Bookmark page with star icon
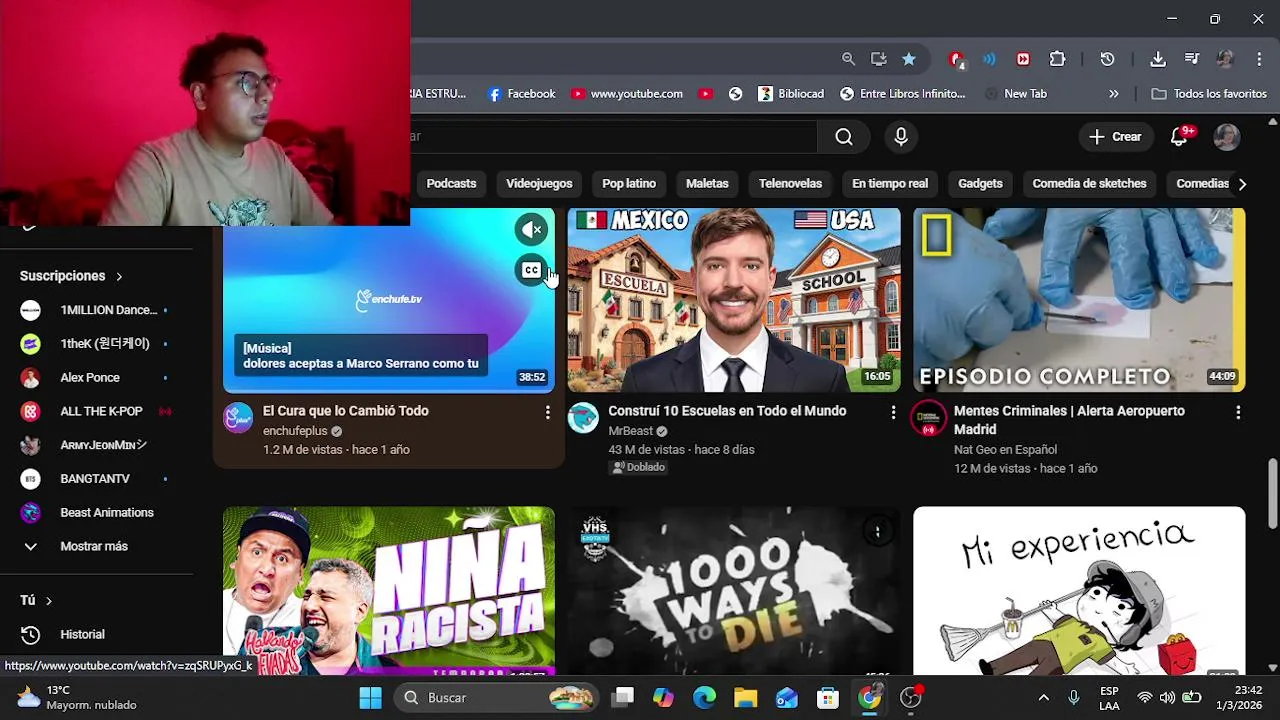This screenshot has height=720, width=1280. [909, 59]
